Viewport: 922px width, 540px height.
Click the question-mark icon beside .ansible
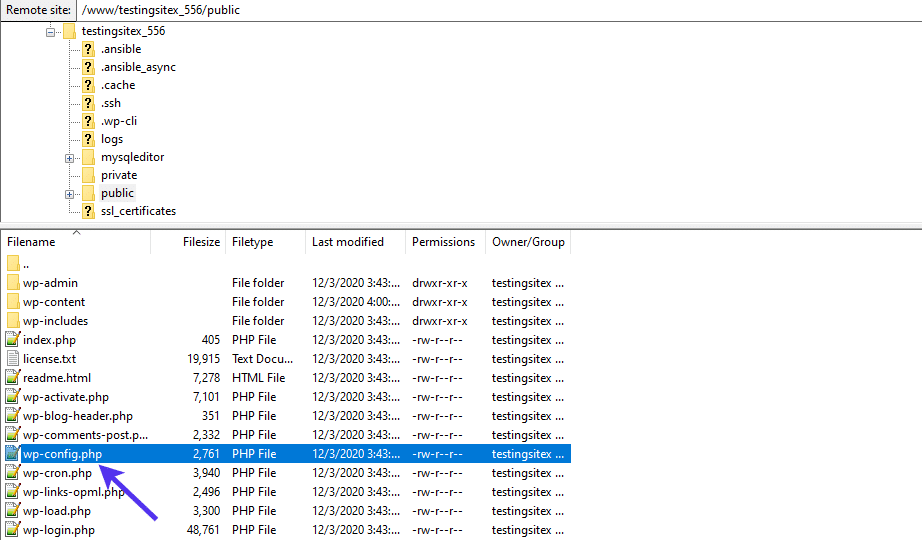point(88,49)
